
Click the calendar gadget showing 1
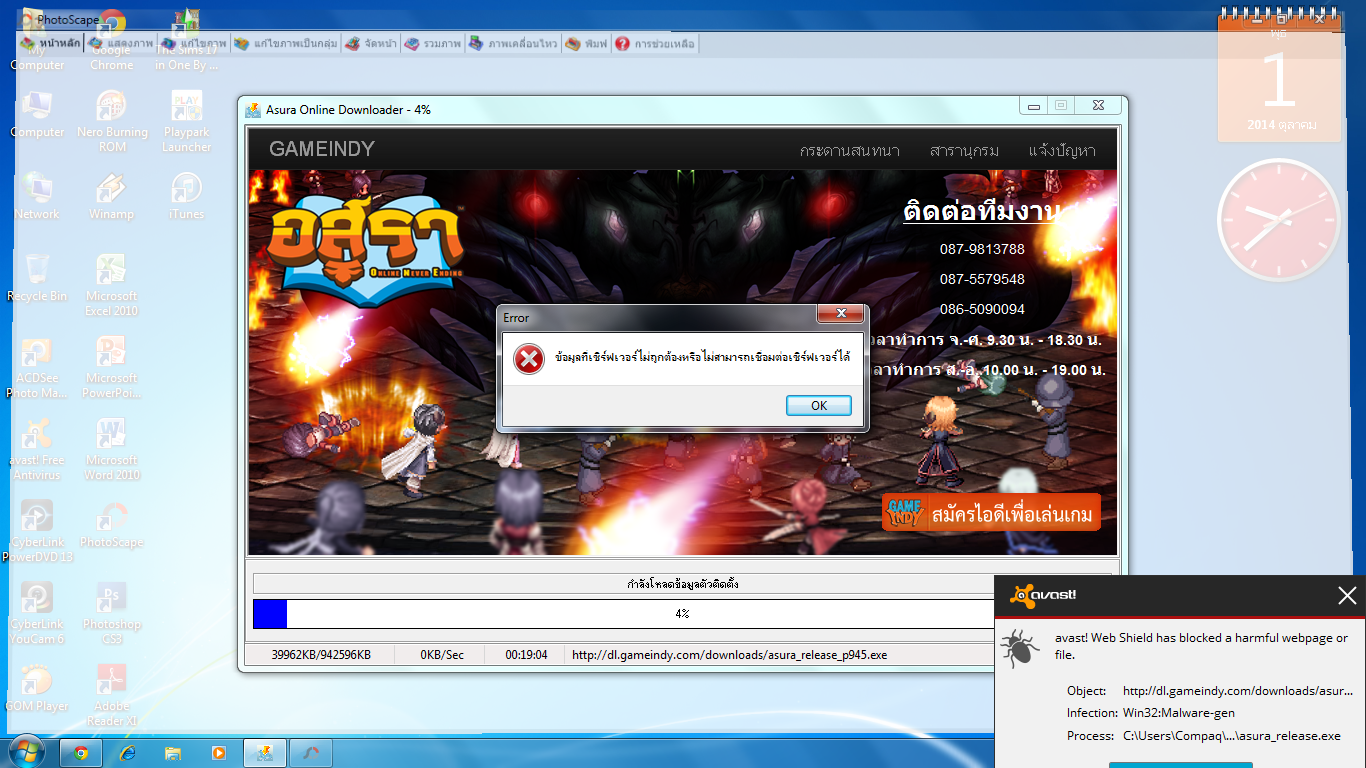pos(1280,78)
